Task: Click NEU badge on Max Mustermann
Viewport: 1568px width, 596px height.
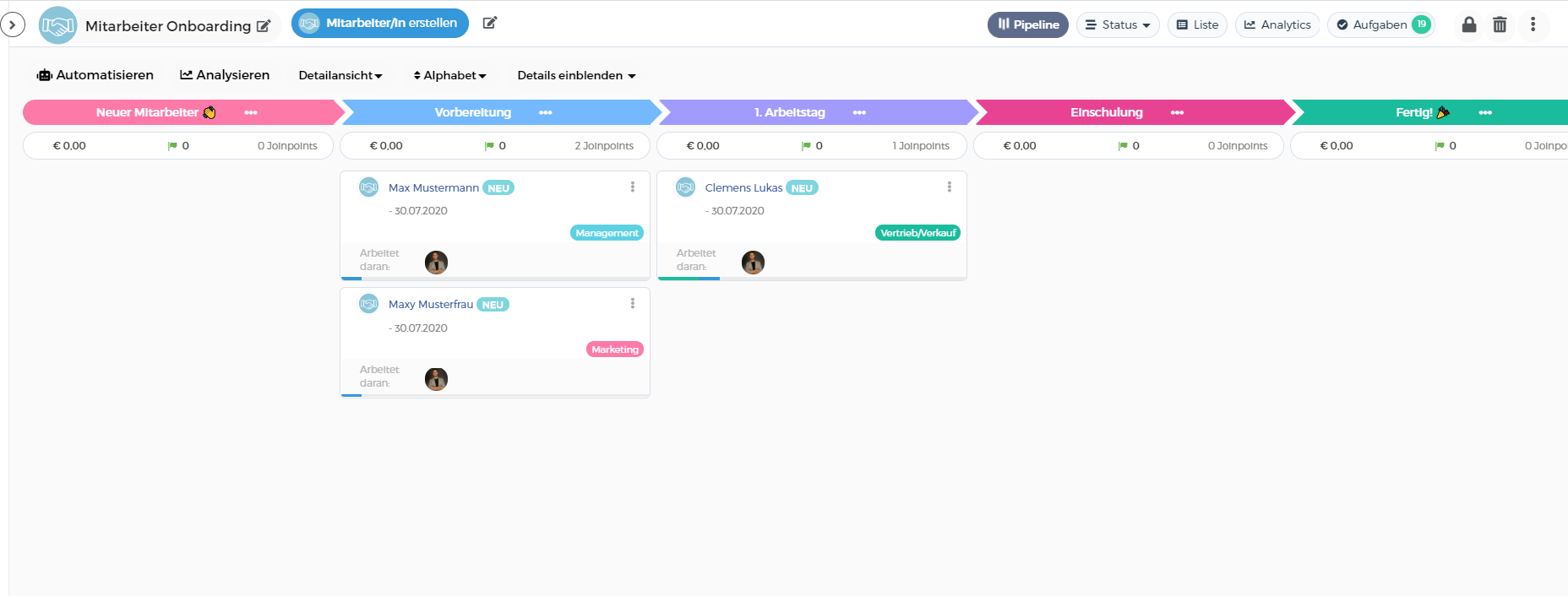Action: pyautogui.click(x=498, y=188)
